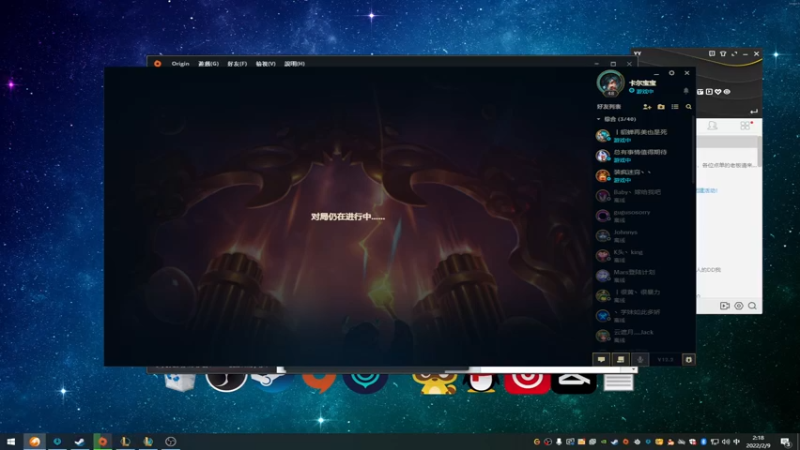Click the eye icon in YY toolbar
Image resolution: width=800 pixels, height=450 pixels.
727,92
